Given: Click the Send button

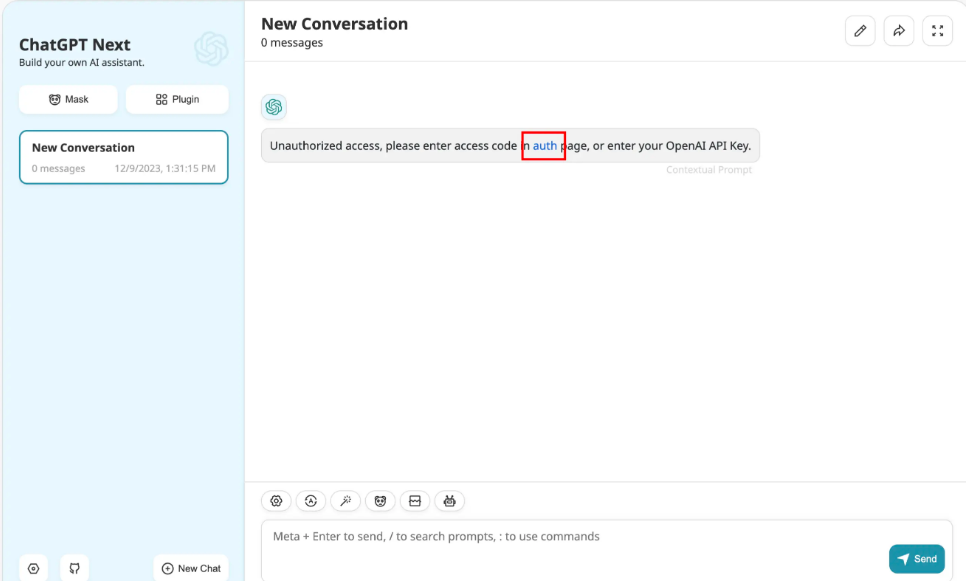Looking at the screenshot, I should pos(917,559).
